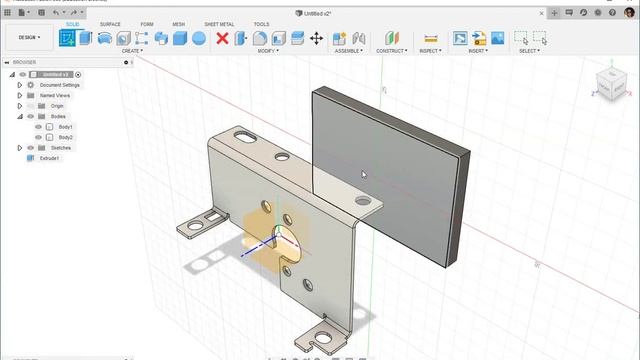Screen dimensions: 640x360
Task: Click the Insert Canvas image icon
Action: 498,38
